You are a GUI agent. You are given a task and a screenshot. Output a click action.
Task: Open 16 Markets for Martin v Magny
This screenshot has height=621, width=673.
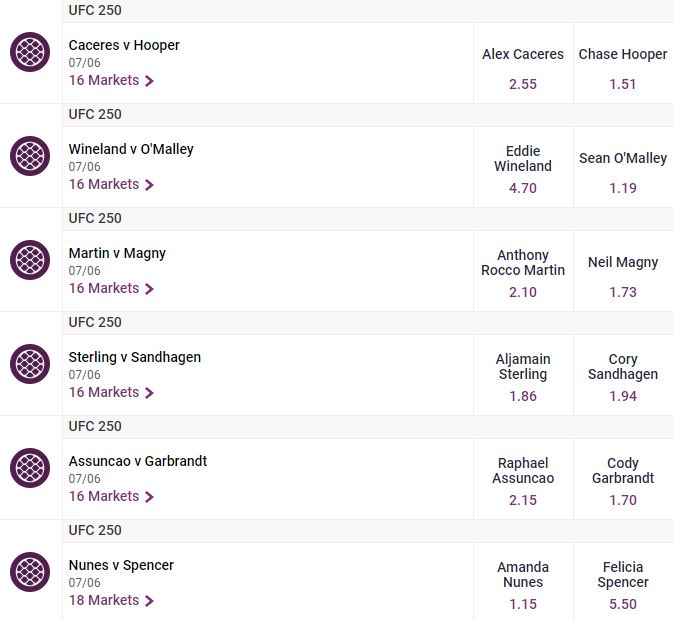pos(111,288)
